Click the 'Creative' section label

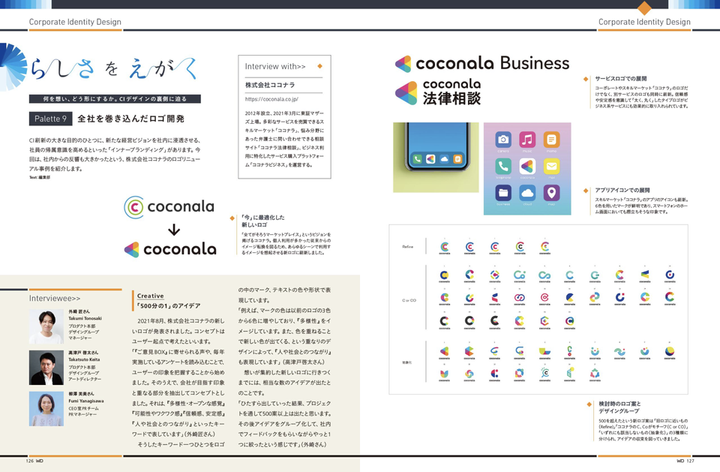150,296
